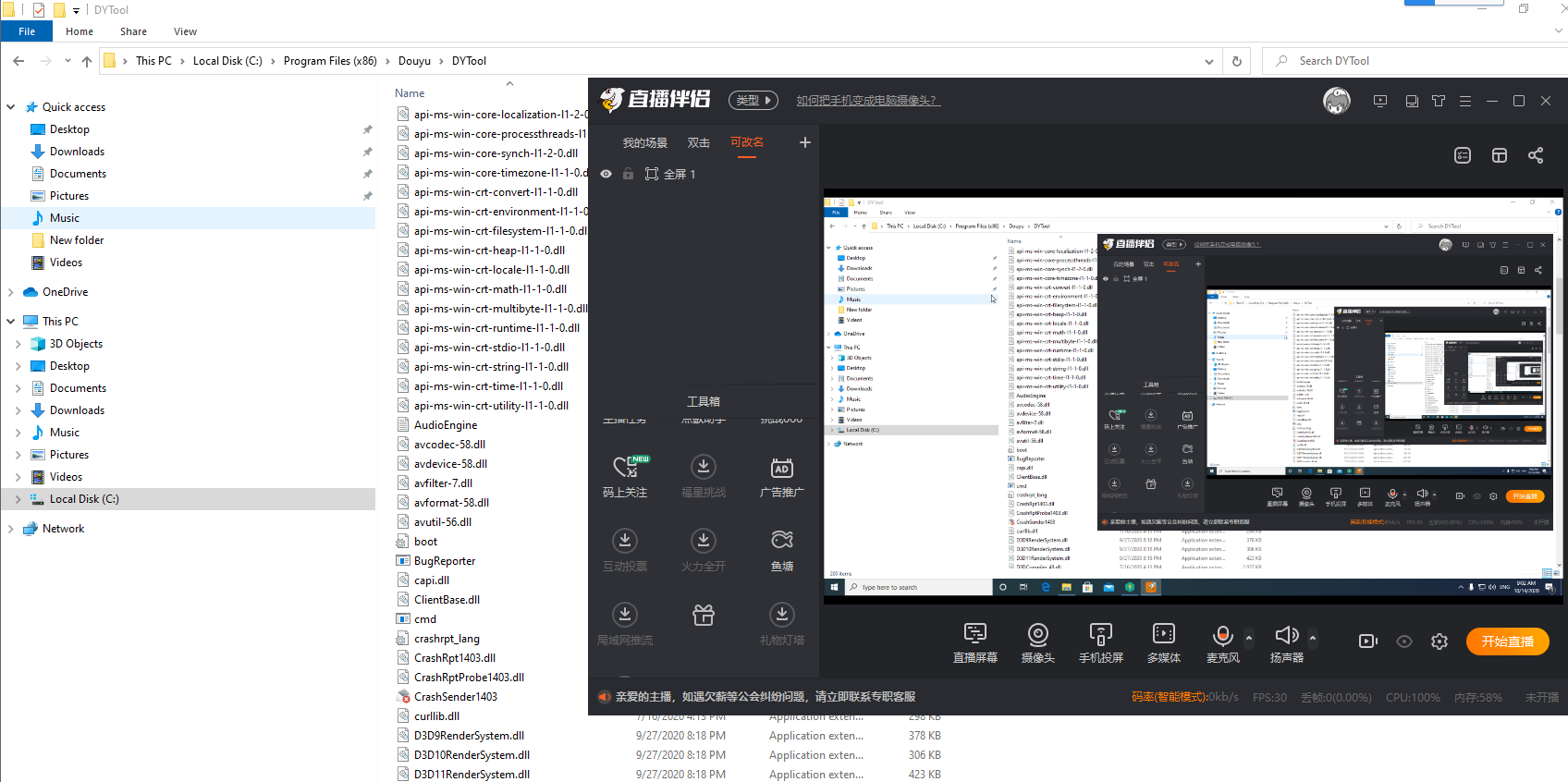The image size is (1568, 782).
Task: Switch to 双击 scene tab
Action: point(698,142)
